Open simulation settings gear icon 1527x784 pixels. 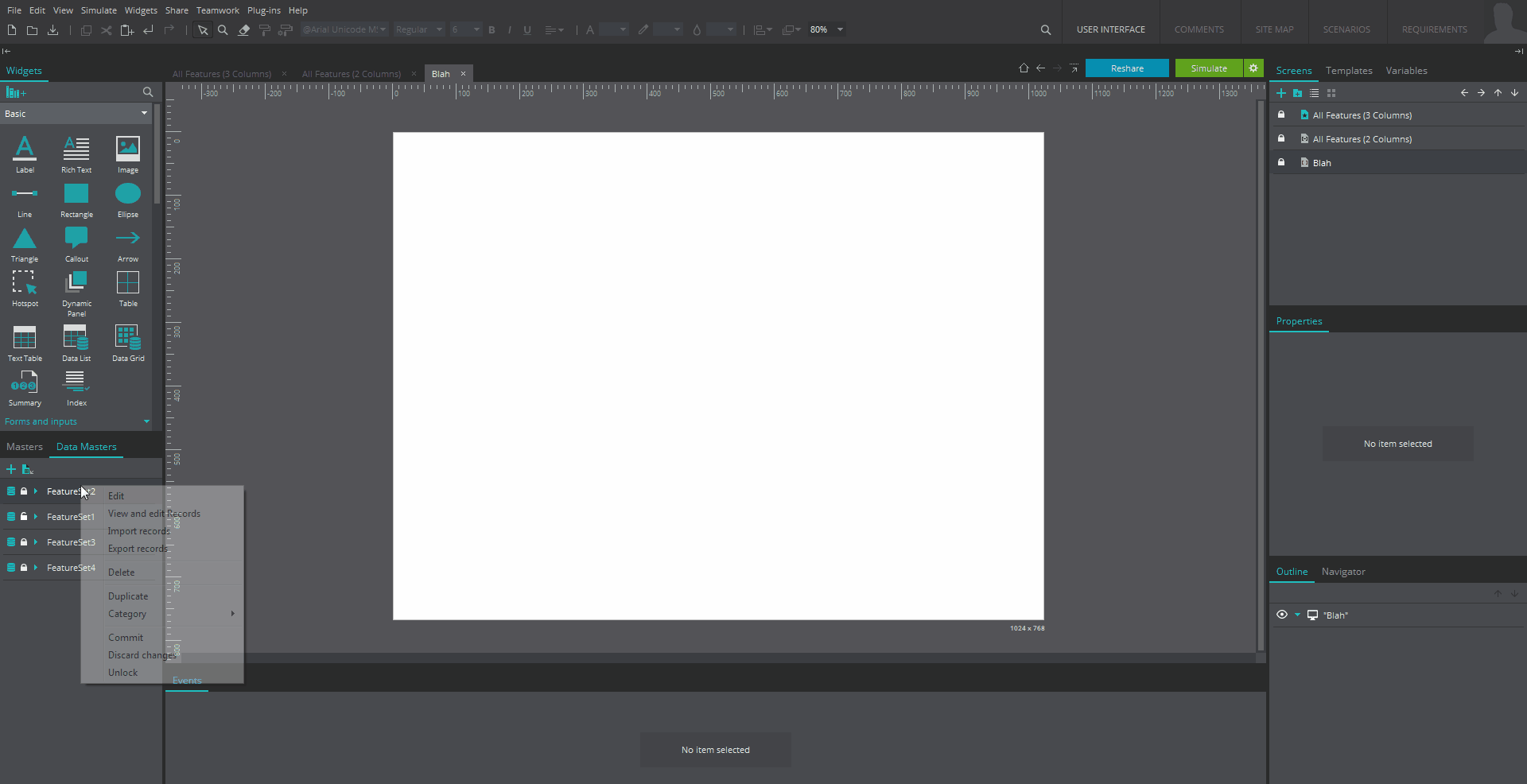point(1253,68)
